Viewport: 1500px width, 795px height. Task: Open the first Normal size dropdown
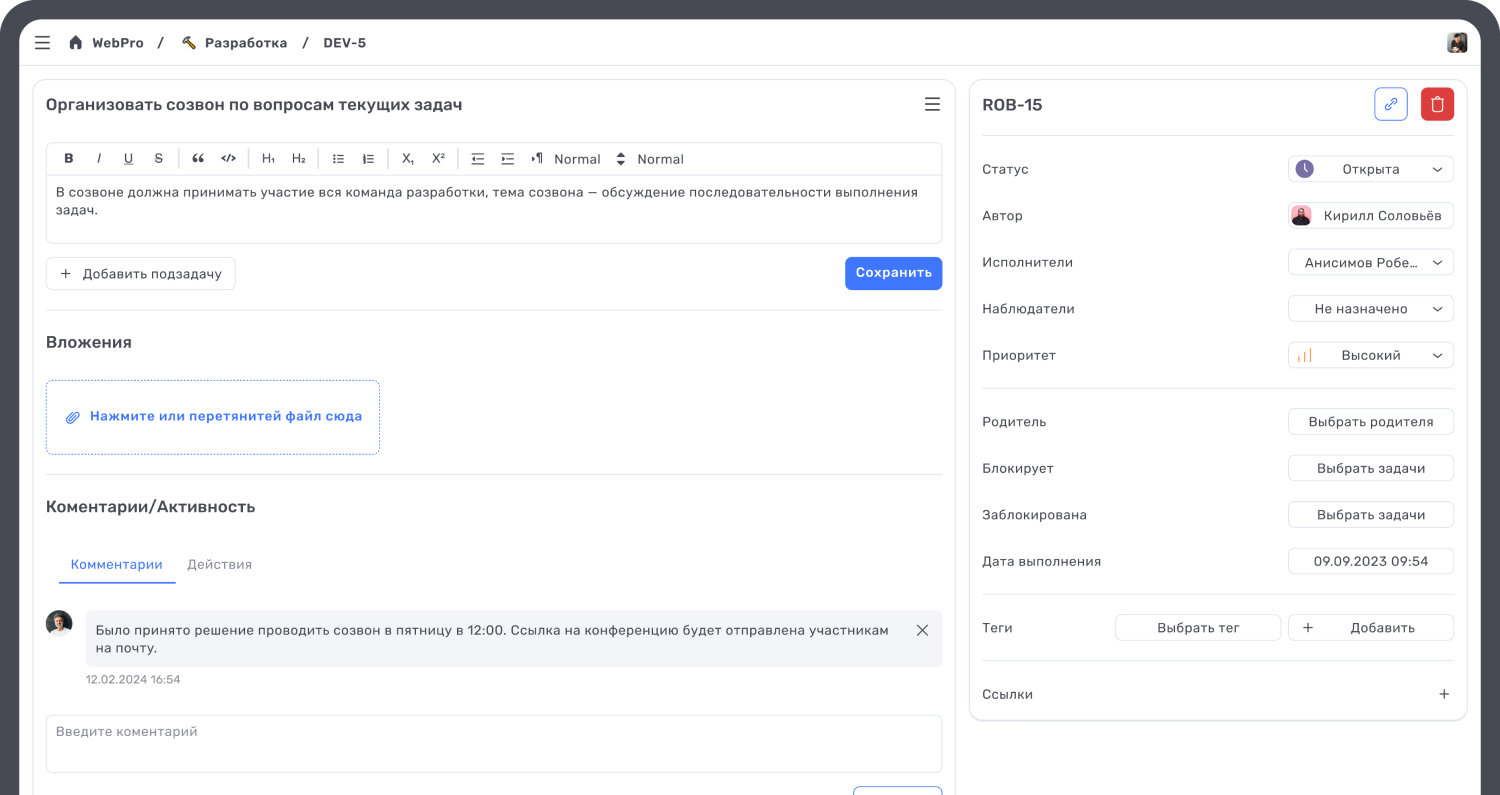point(590,159)
